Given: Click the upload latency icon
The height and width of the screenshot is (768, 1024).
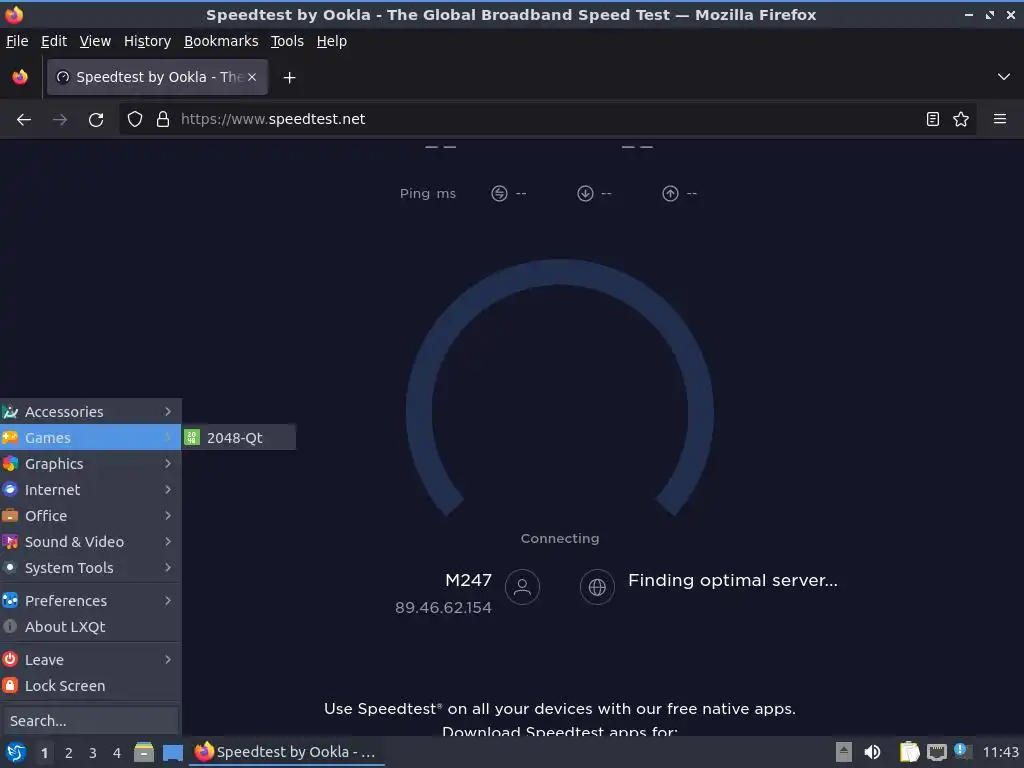Looking at the screenshot, I should point(670,193).
